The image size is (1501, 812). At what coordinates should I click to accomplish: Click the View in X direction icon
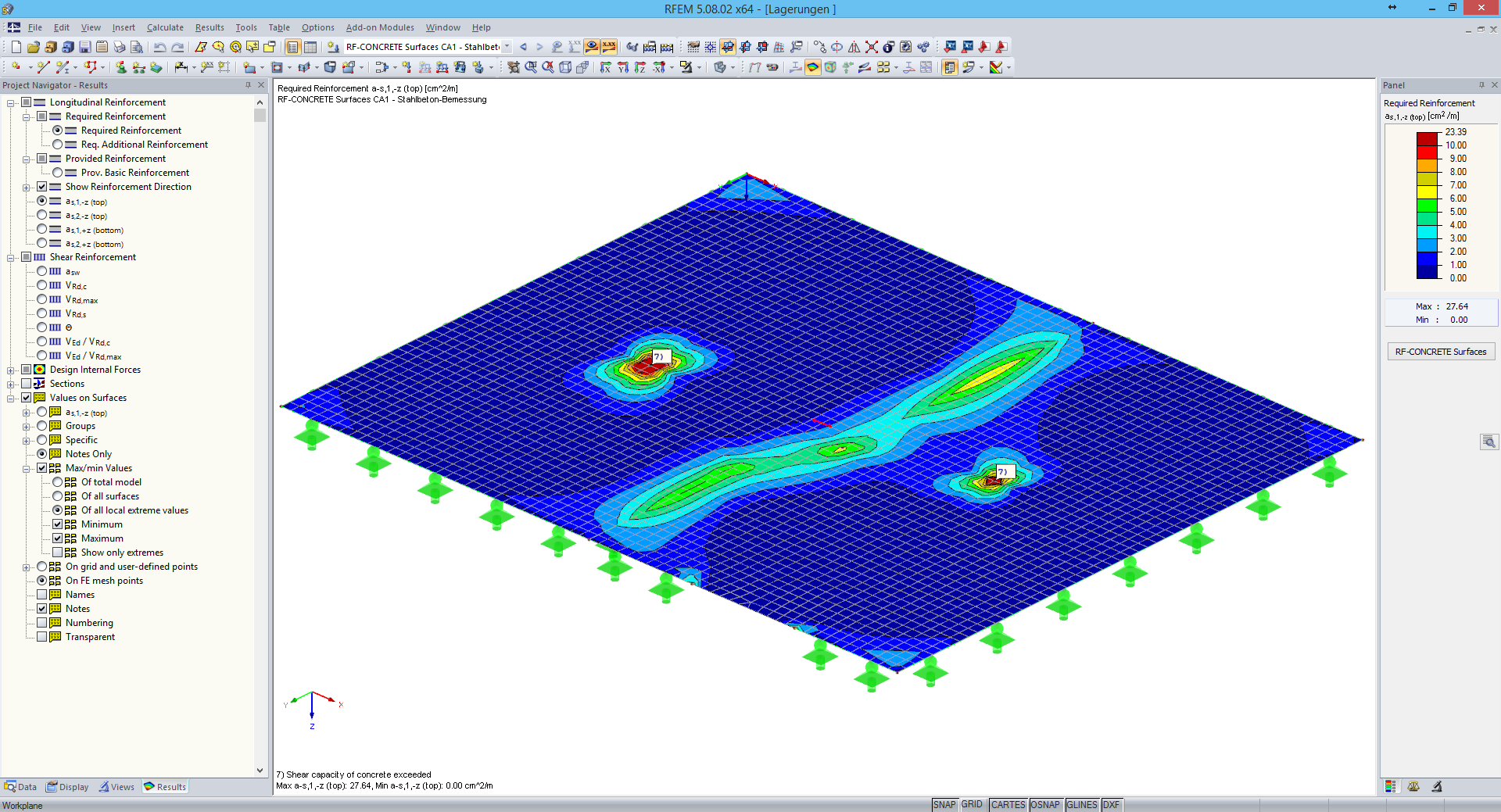pos(605,67)
